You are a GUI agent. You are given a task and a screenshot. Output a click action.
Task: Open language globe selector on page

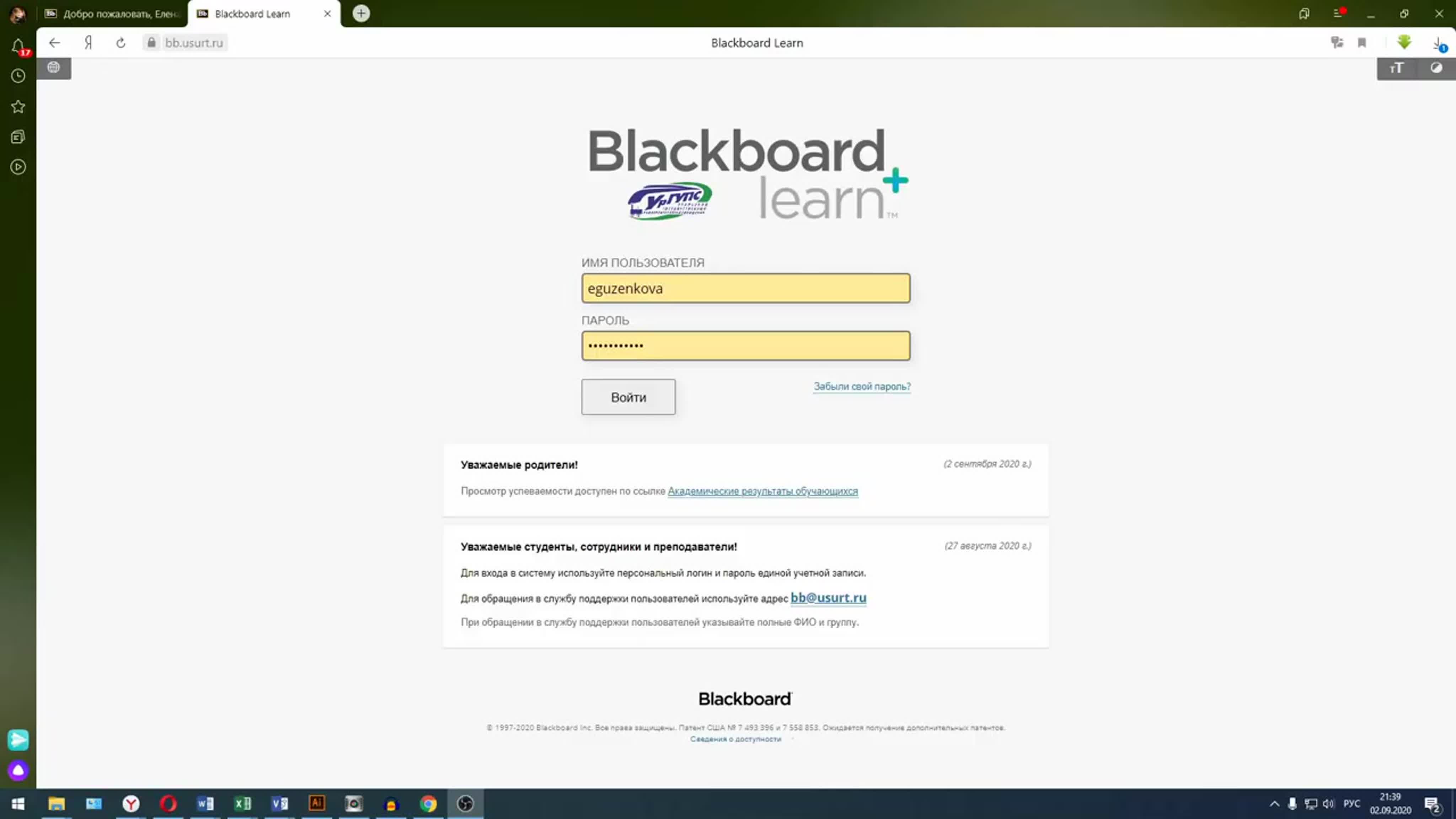(54, 67)
